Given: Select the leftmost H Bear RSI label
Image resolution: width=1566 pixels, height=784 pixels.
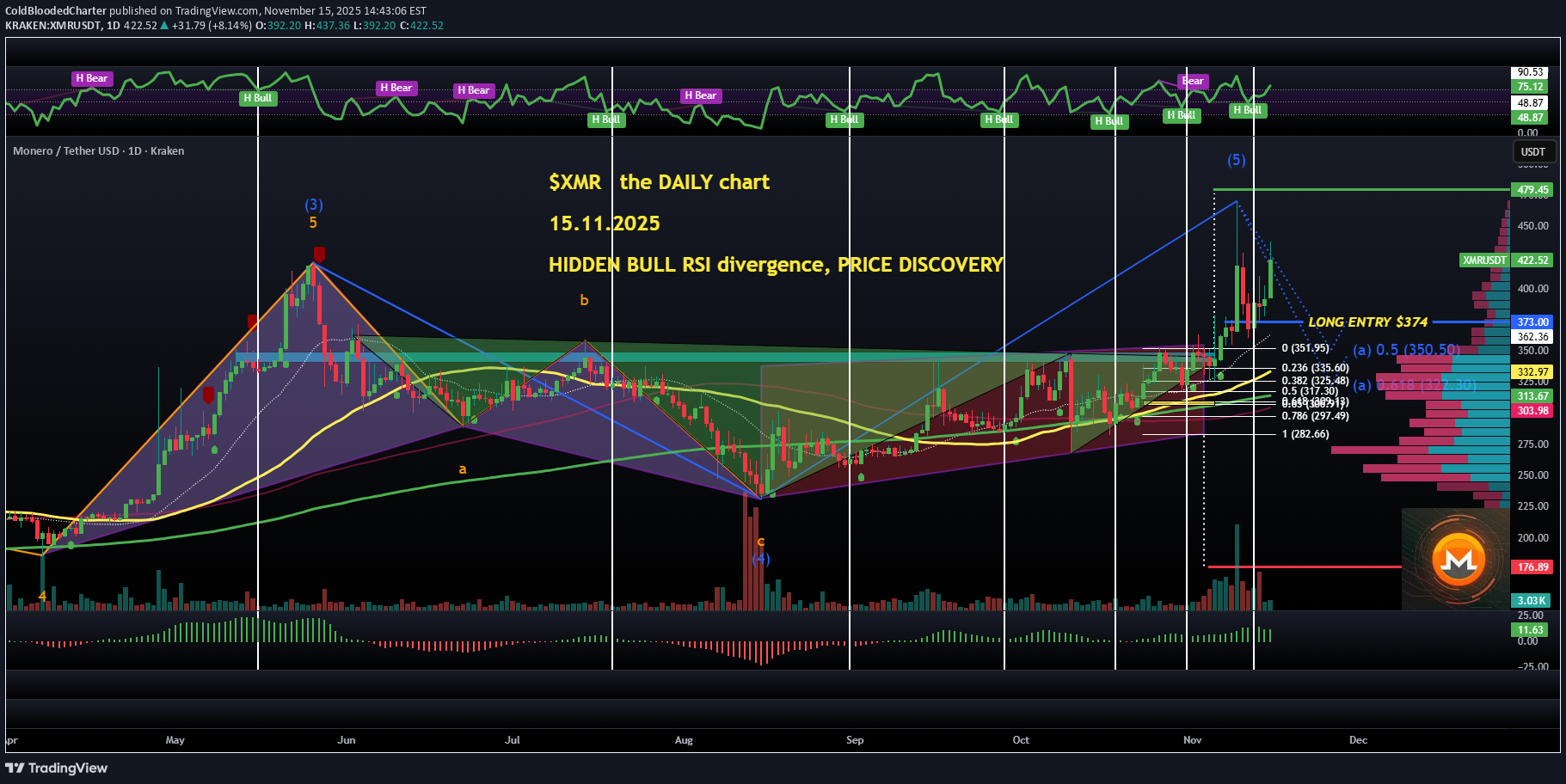Looking at the screenshot, I should coord(92,78).
